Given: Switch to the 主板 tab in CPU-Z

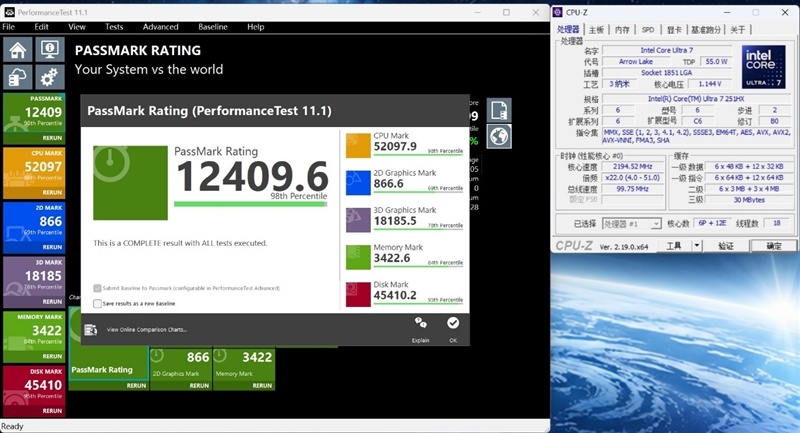Looking at the screenshot, I should [596, 30].
